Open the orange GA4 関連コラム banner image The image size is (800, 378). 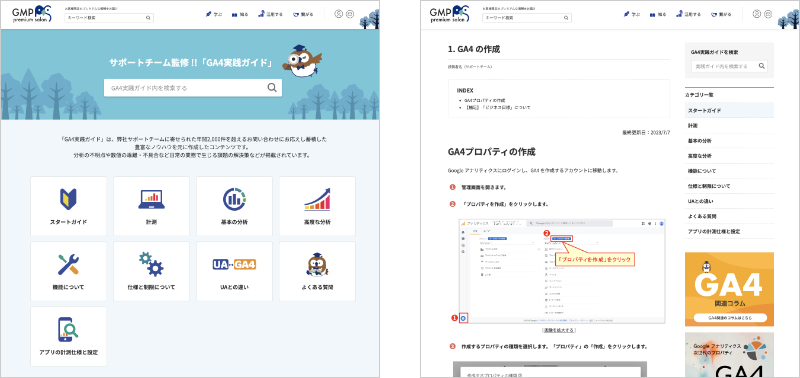pos(729,289)
